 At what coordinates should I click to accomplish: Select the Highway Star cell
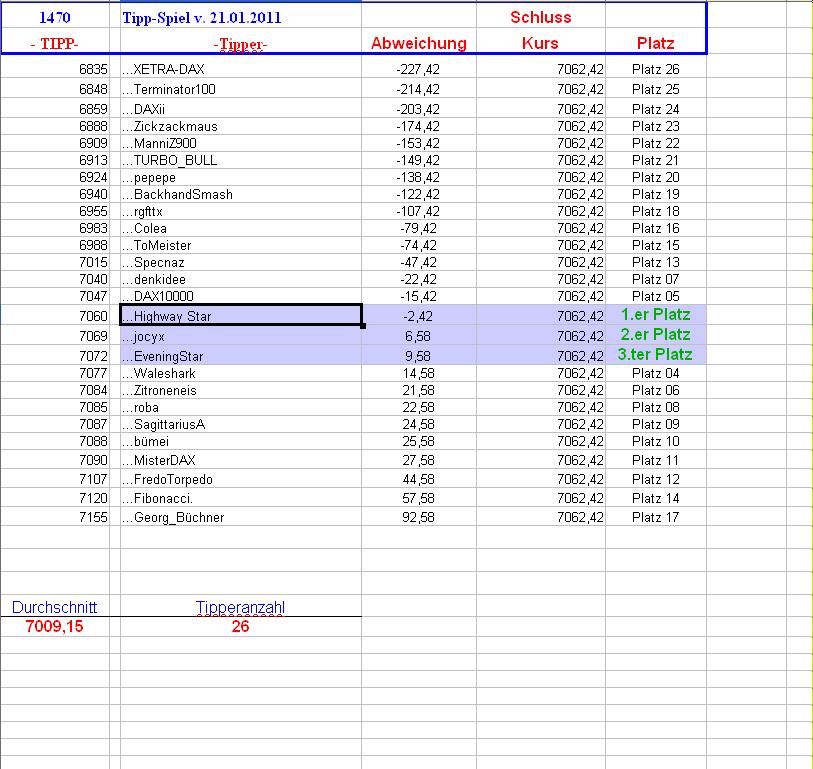pyautogui.click(x=241, y=315)
